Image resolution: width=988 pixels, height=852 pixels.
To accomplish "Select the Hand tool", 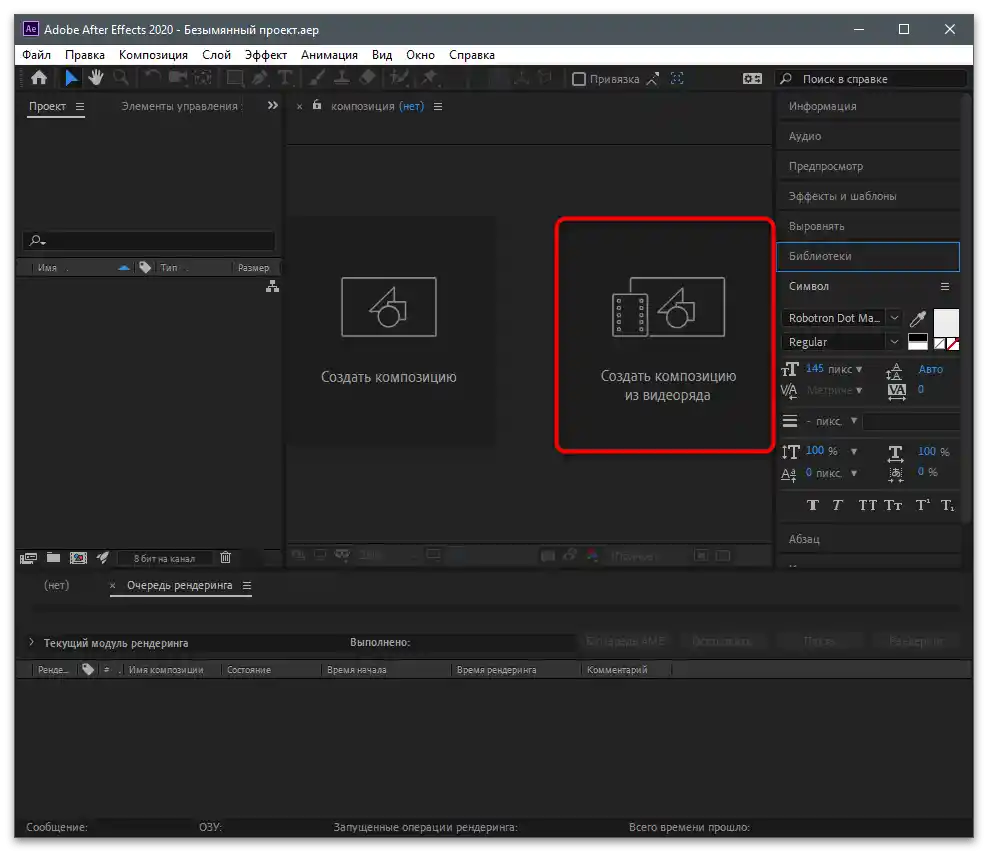I will coord(96,78).
